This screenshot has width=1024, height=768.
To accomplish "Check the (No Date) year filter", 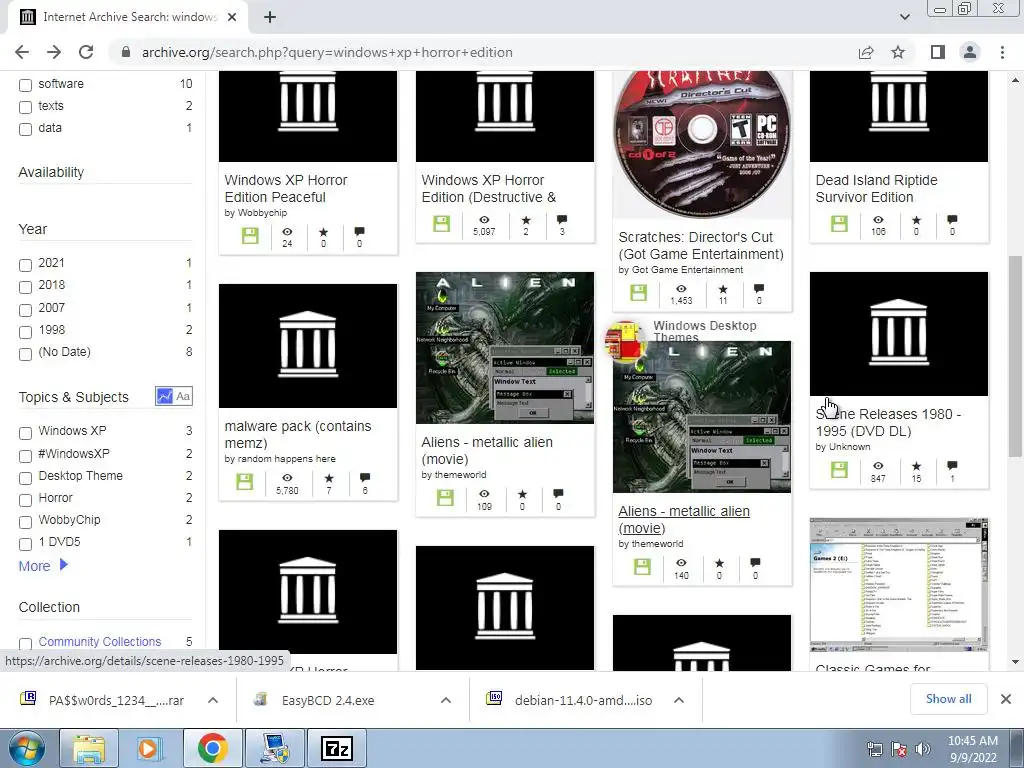I will pos(25,354).
